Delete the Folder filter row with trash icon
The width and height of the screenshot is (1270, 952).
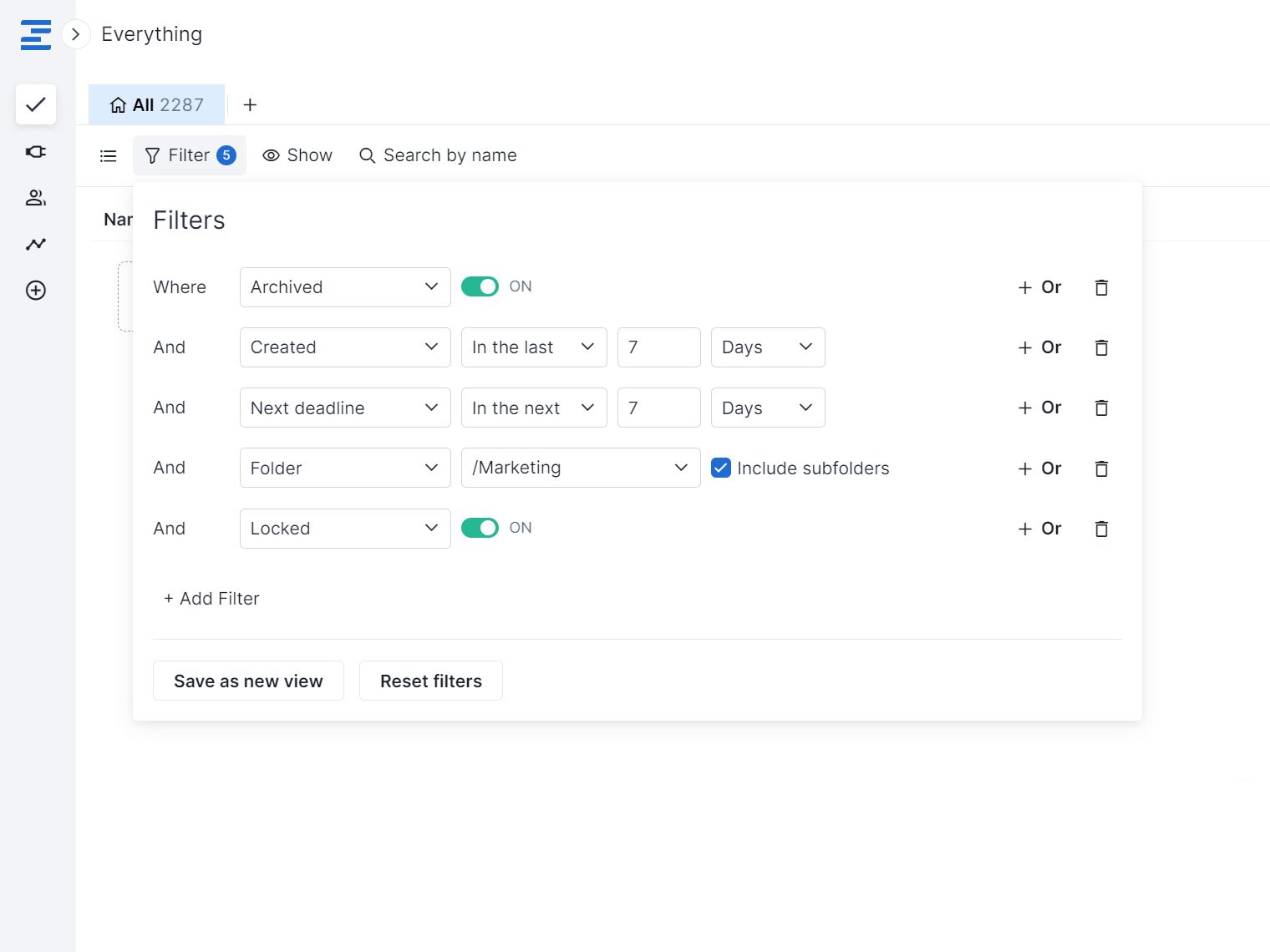[1101, 468]
